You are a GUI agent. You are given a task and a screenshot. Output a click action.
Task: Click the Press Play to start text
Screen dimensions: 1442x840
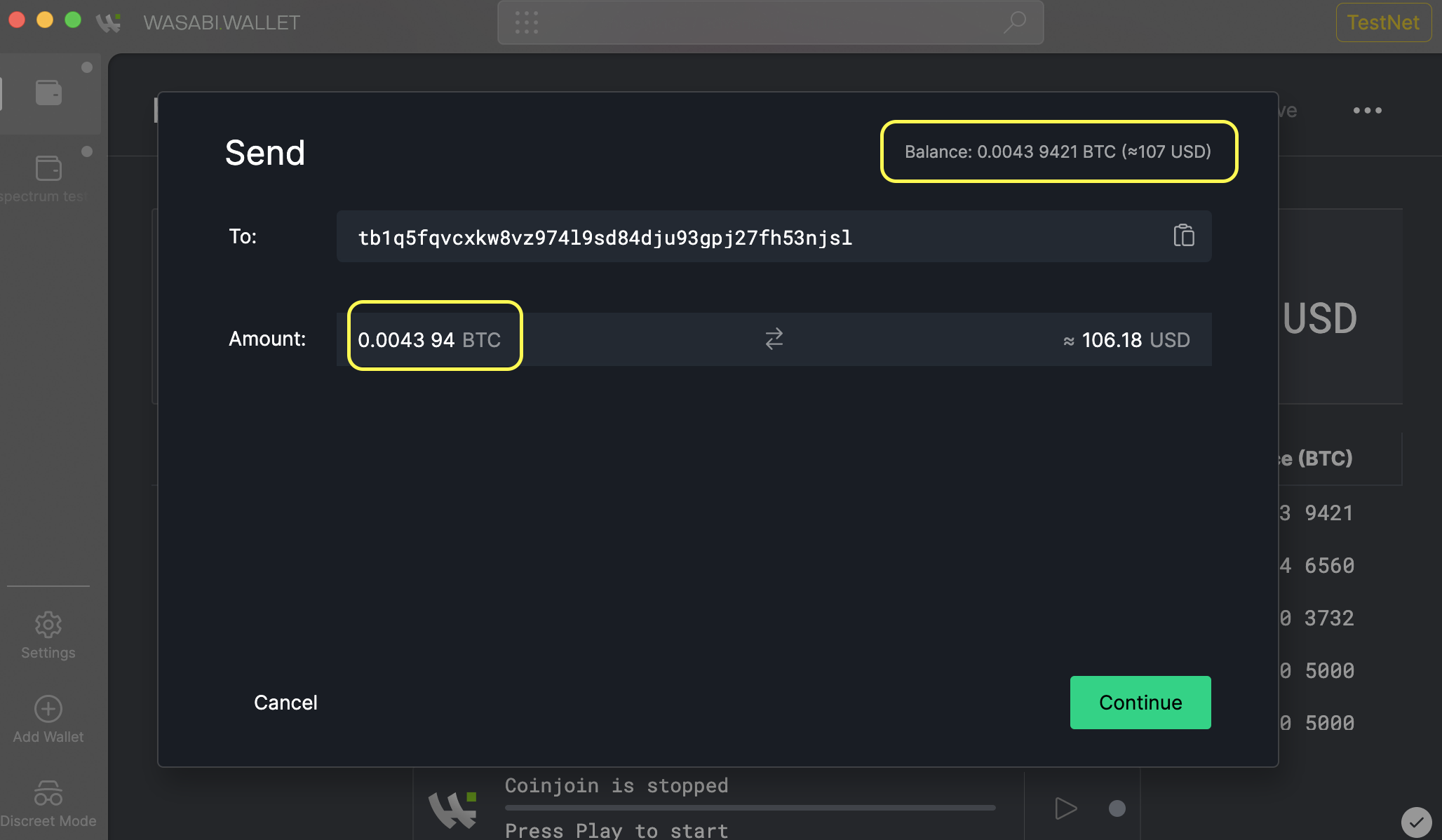click(x=616, y=831)
